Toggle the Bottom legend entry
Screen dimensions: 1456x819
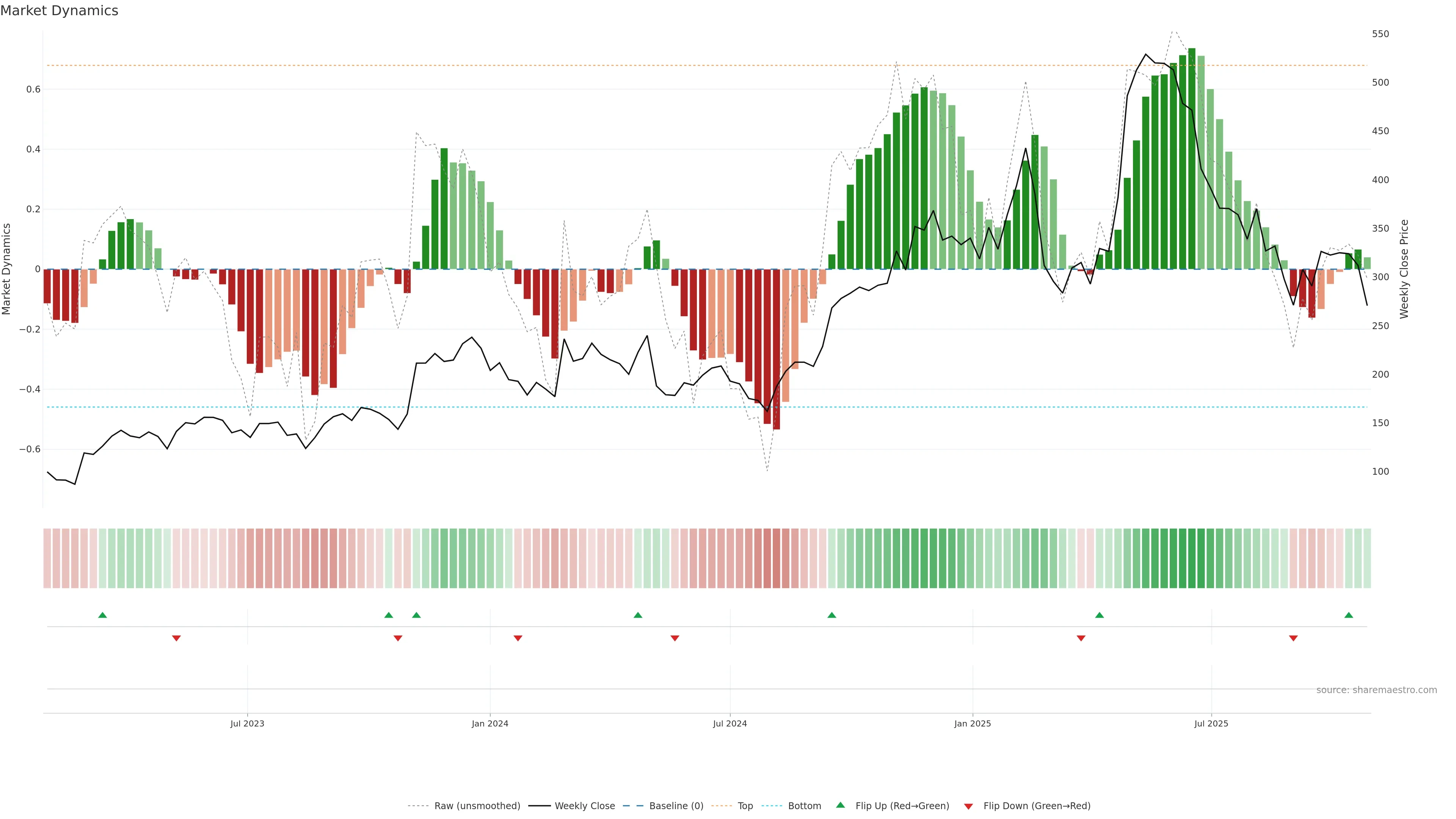pyautogui.click(x=804, y=806)
